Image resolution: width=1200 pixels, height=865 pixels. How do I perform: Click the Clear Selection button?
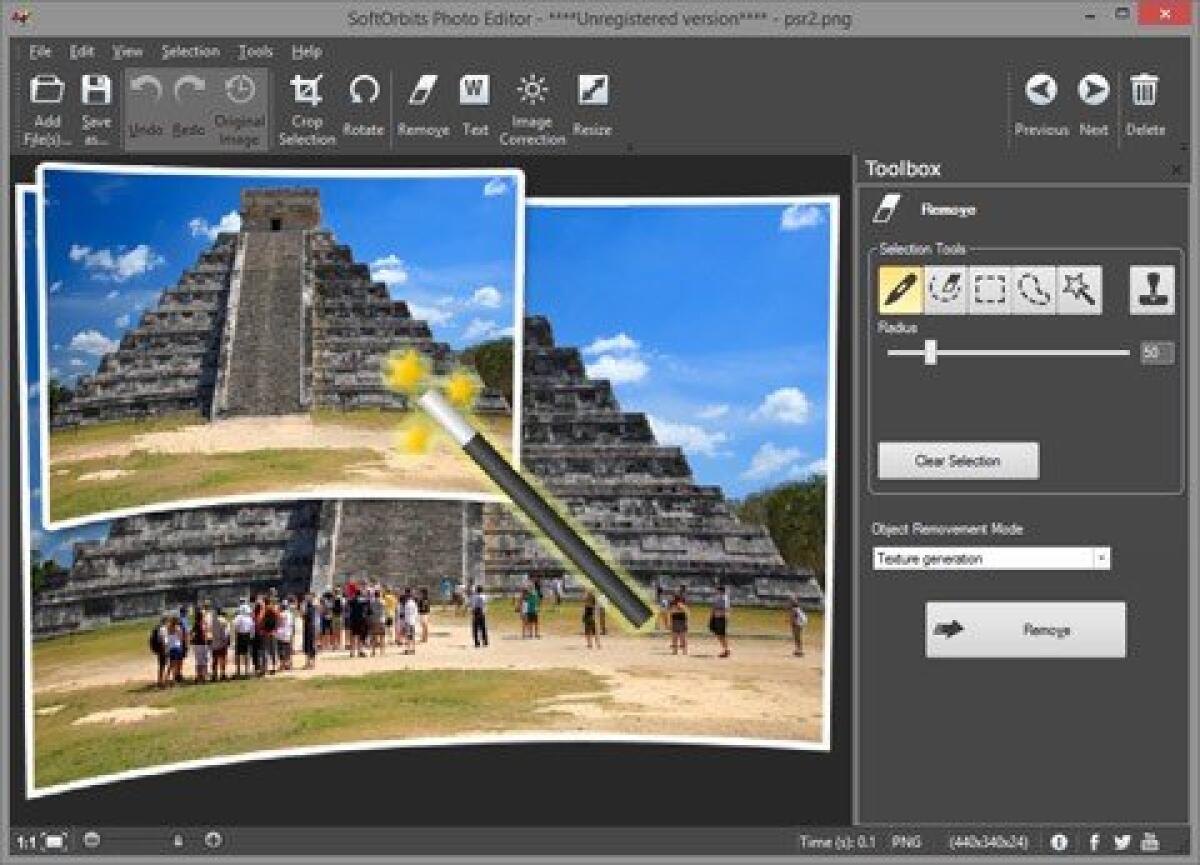957,461
